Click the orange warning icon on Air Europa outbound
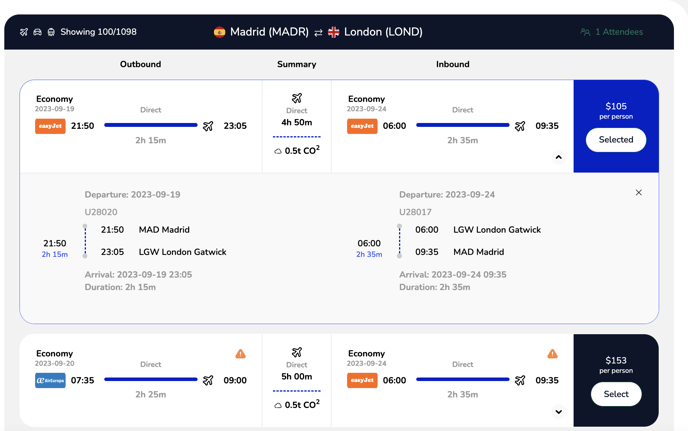The height and width of the screenshot is (431, 688). (x=240, y=354)
